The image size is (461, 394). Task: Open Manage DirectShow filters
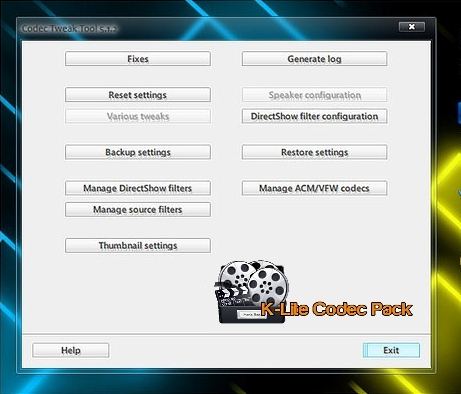(x=138, y=188)
